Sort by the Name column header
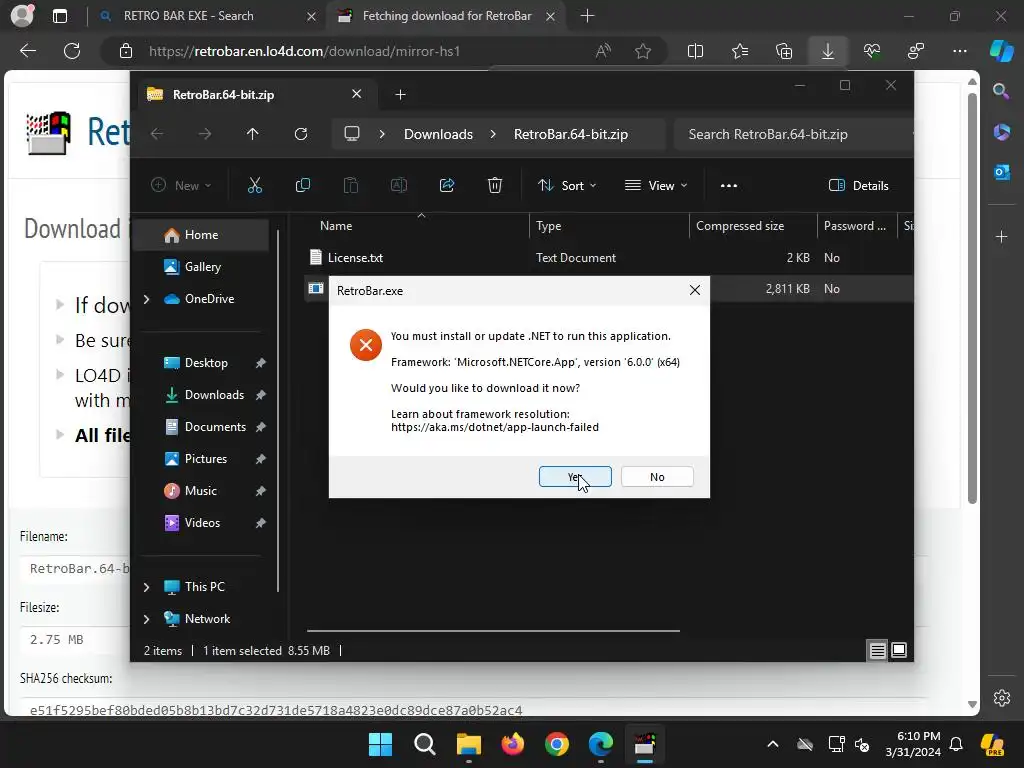 click(x=418, y=226)
